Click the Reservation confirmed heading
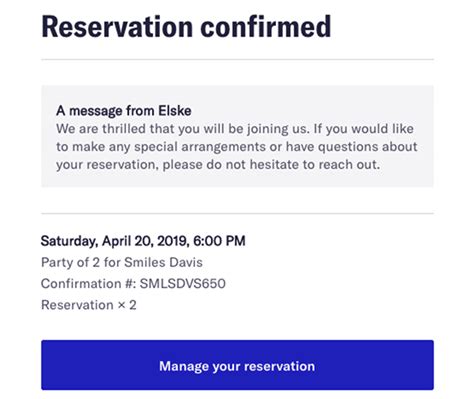Image resolution: width=474 pixels, height=399 pixels. [186, 27]
